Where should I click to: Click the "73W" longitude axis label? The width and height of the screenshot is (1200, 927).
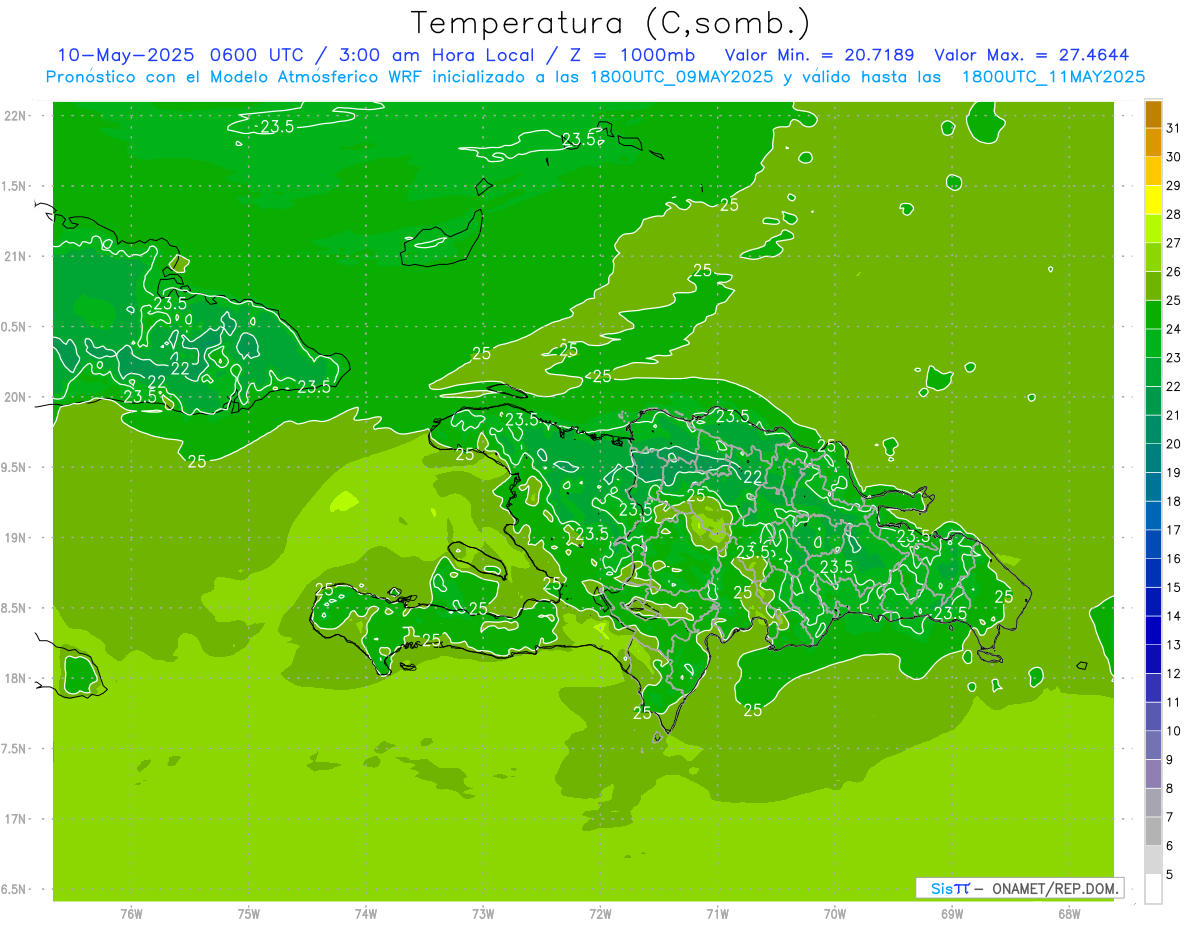[x=483, y=914]
